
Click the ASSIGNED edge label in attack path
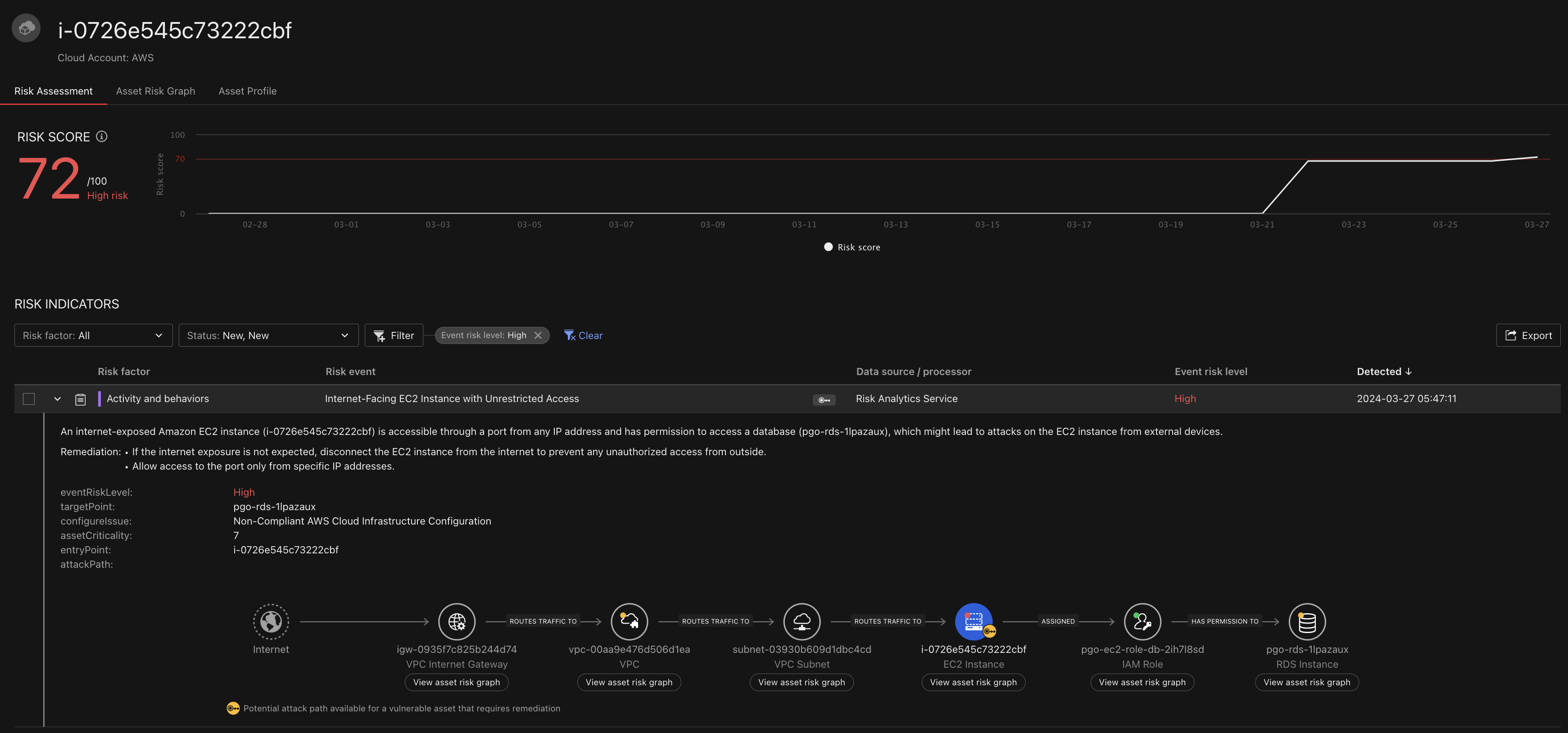click(1058, 622)
